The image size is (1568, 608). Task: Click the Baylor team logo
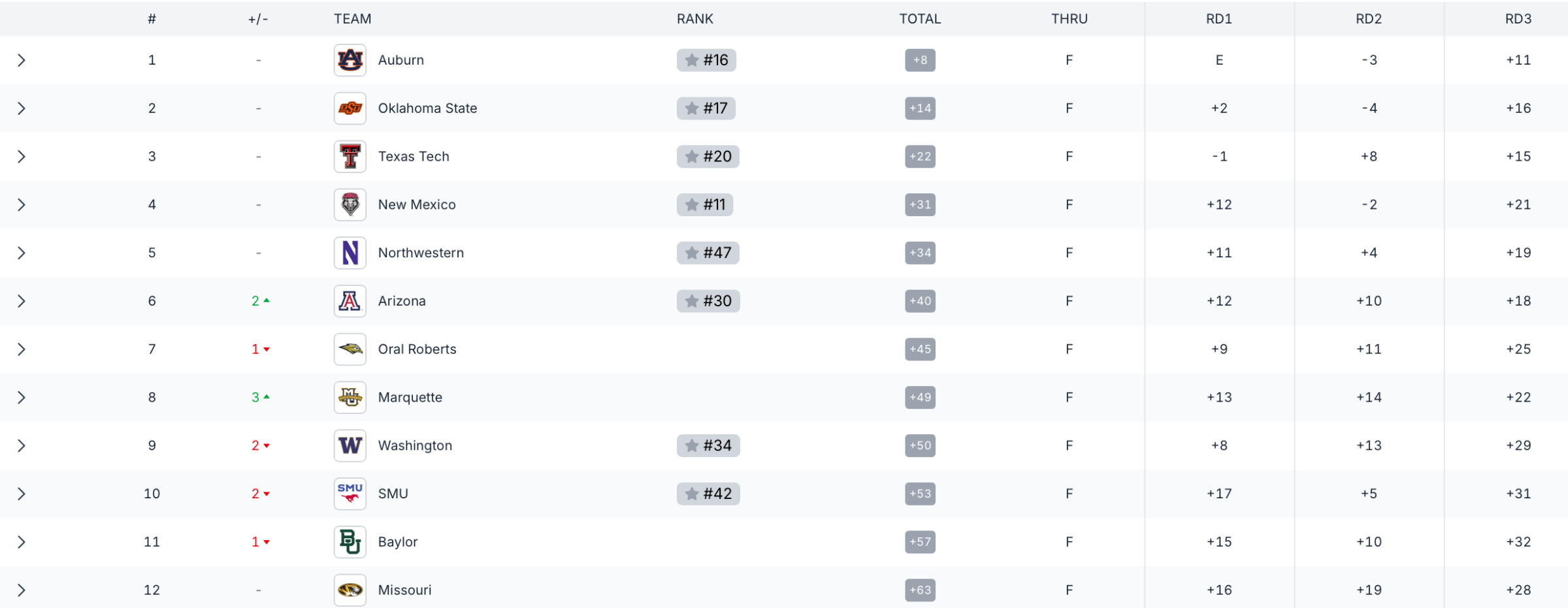350,542
